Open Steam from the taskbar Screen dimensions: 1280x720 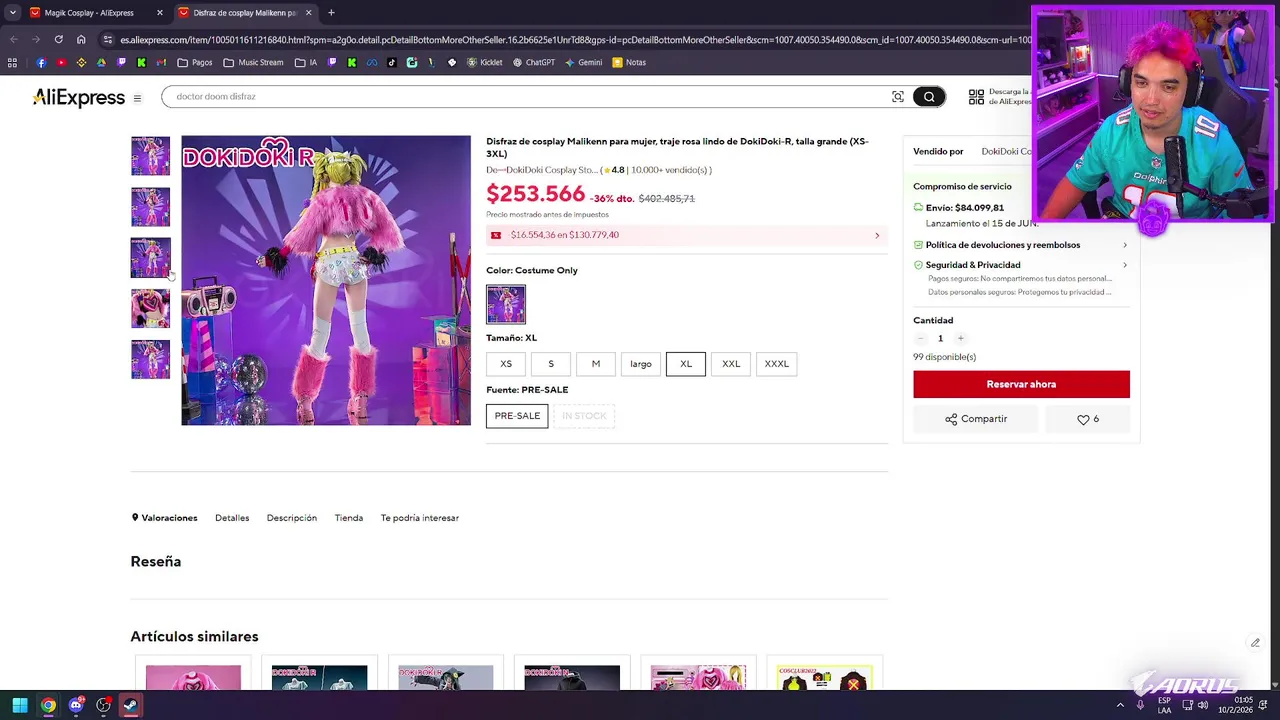pyautogui.click(x=130, y=705)
